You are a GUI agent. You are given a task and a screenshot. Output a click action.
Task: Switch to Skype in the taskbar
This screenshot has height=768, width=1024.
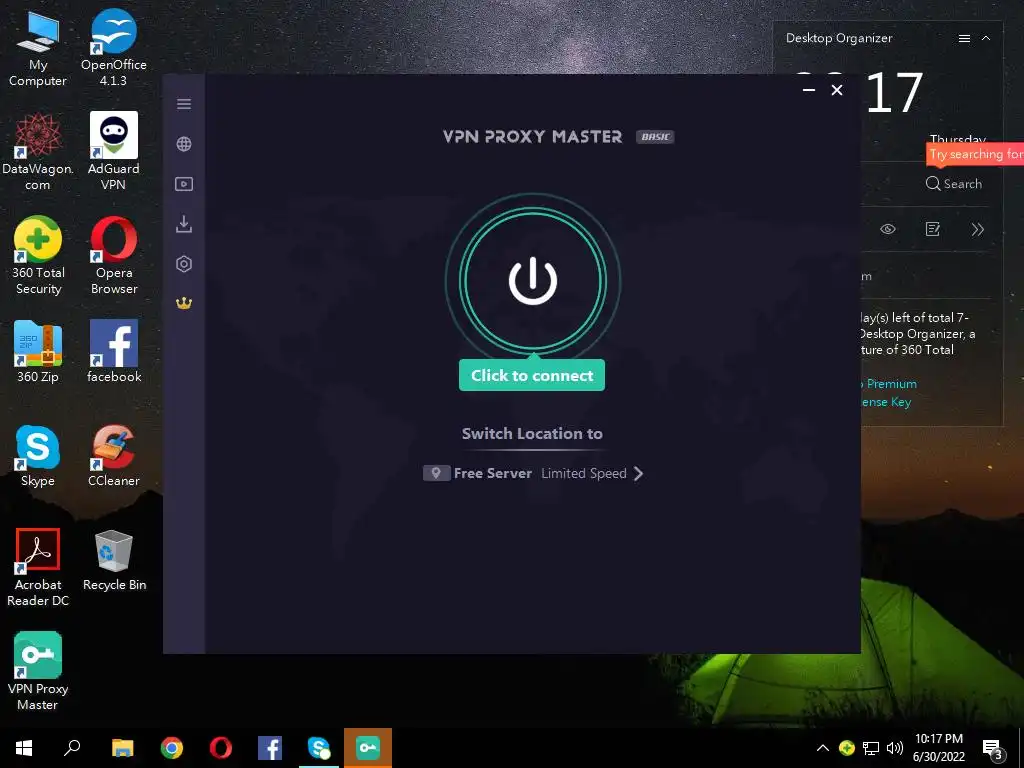click(x=319, y=748)
